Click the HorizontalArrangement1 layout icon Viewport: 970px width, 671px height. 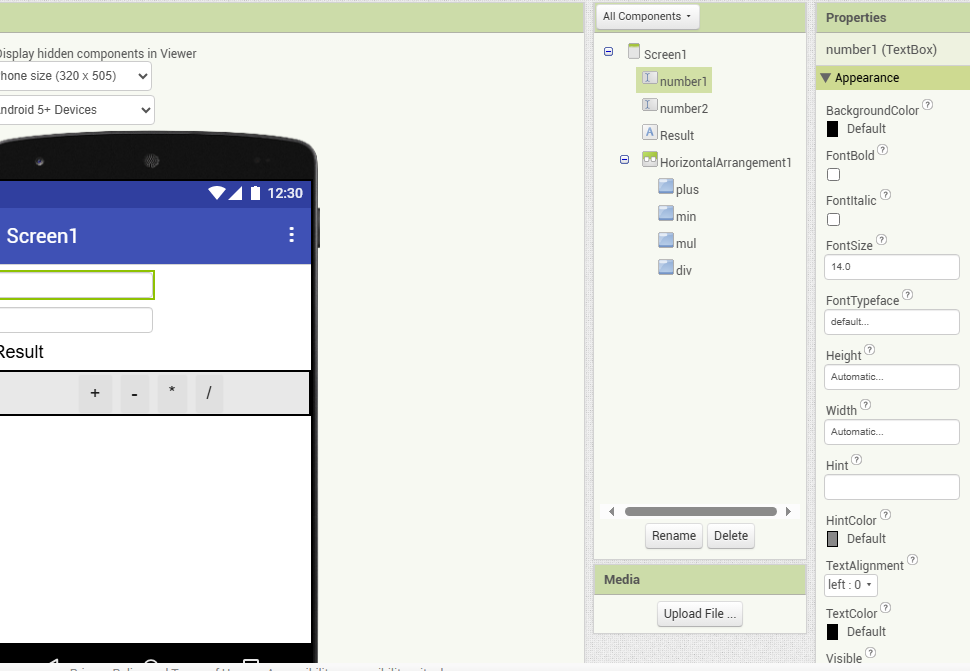click(x=649, y=160)
